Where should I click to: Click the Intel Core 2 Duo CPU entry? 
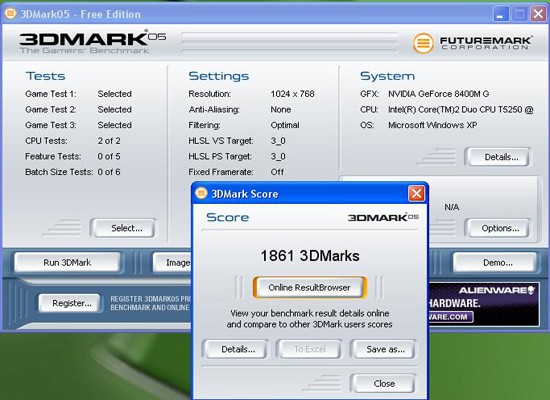[x=461, y=109]
